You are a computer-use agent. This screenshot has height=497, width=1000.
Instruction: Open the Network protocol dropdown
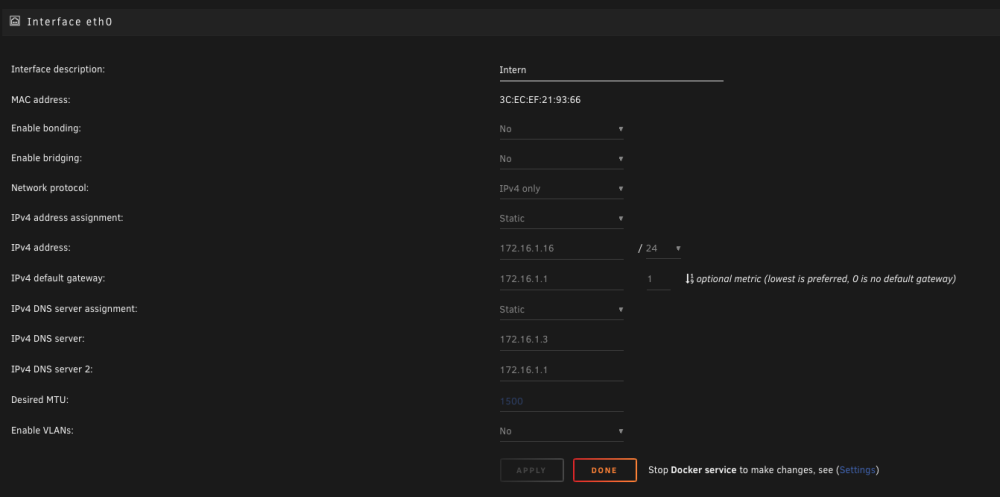[561, 189]
